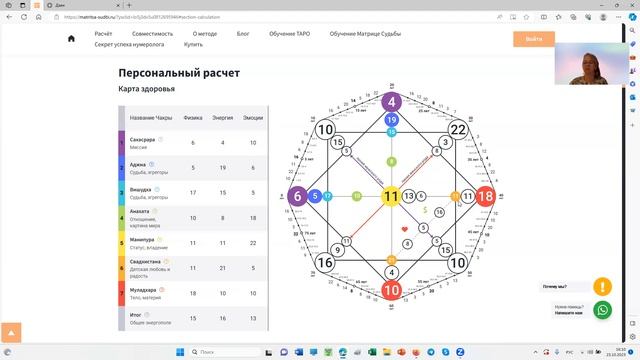Image resolution: width=640 pixels, height=360 pixels.
Task: Click Эмоции value 22 in Манипура row
Action: coord(253,243)
